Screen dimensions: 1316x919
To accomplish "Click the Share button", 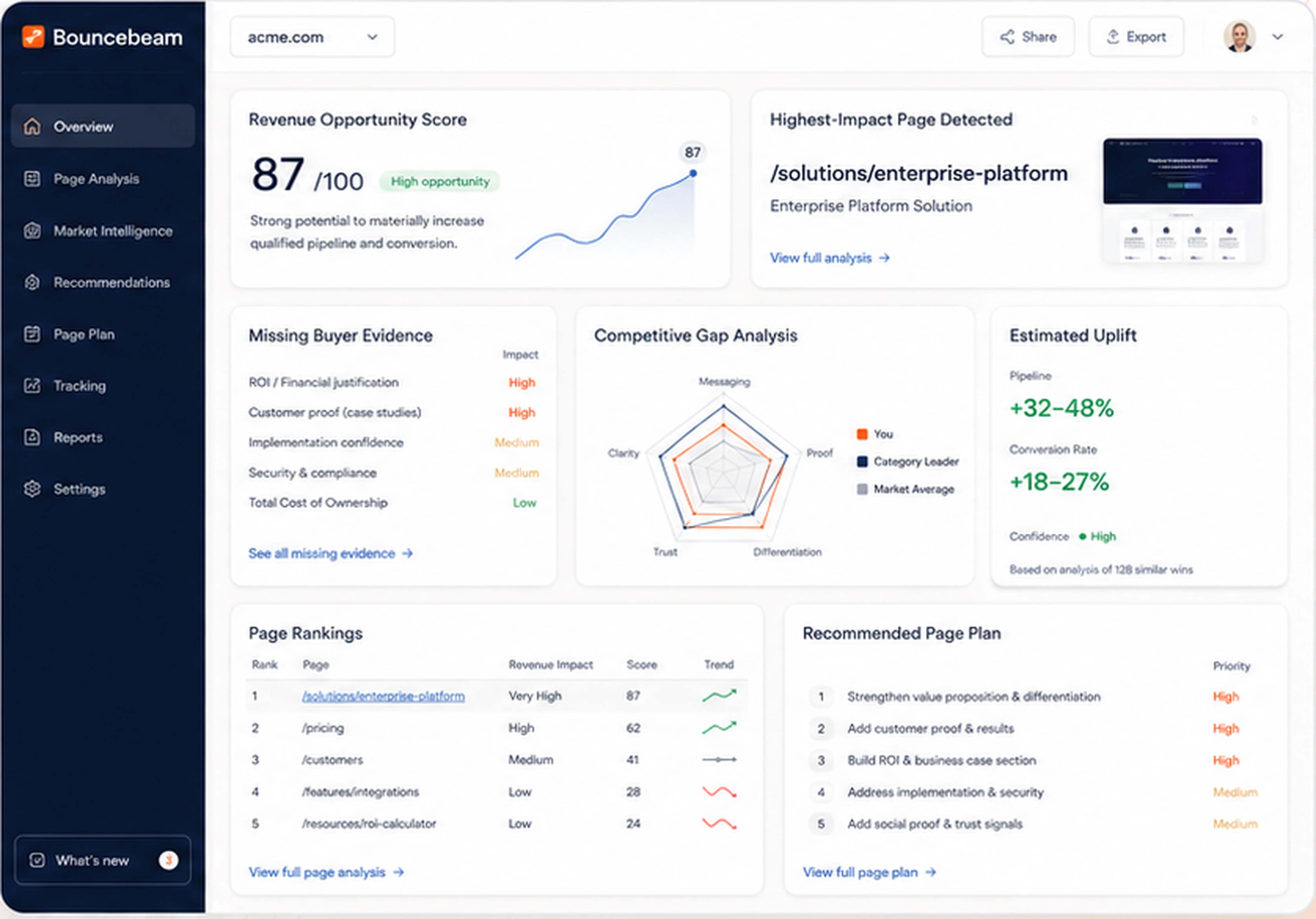I will coord(1028,37).
